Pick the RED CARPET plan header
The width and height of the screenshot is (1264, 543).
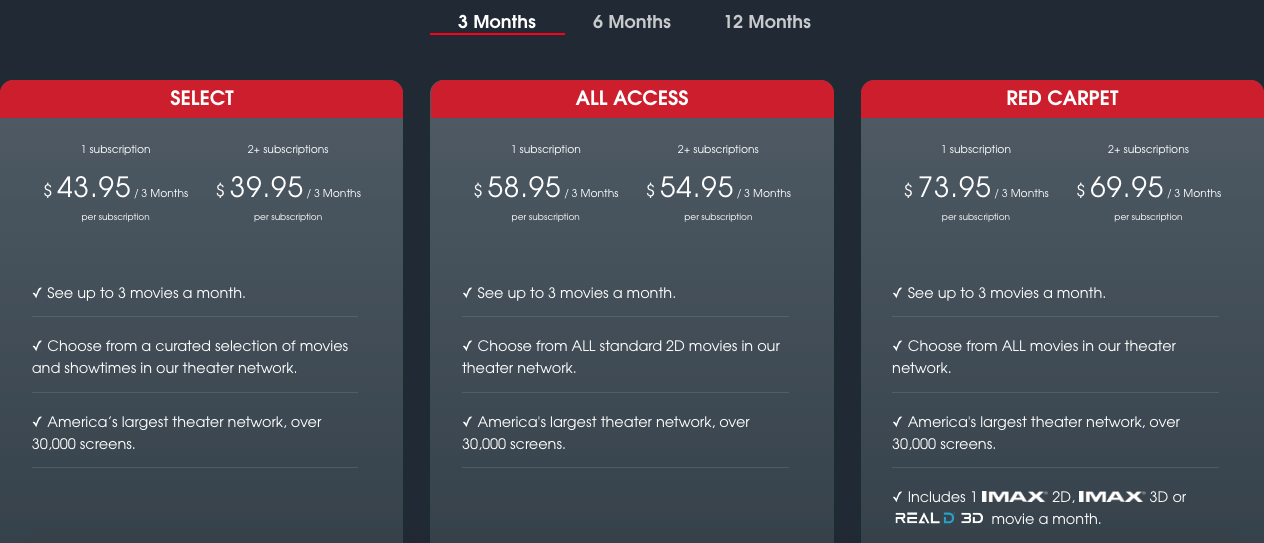pyautogui.click(x=1062, y=98)
